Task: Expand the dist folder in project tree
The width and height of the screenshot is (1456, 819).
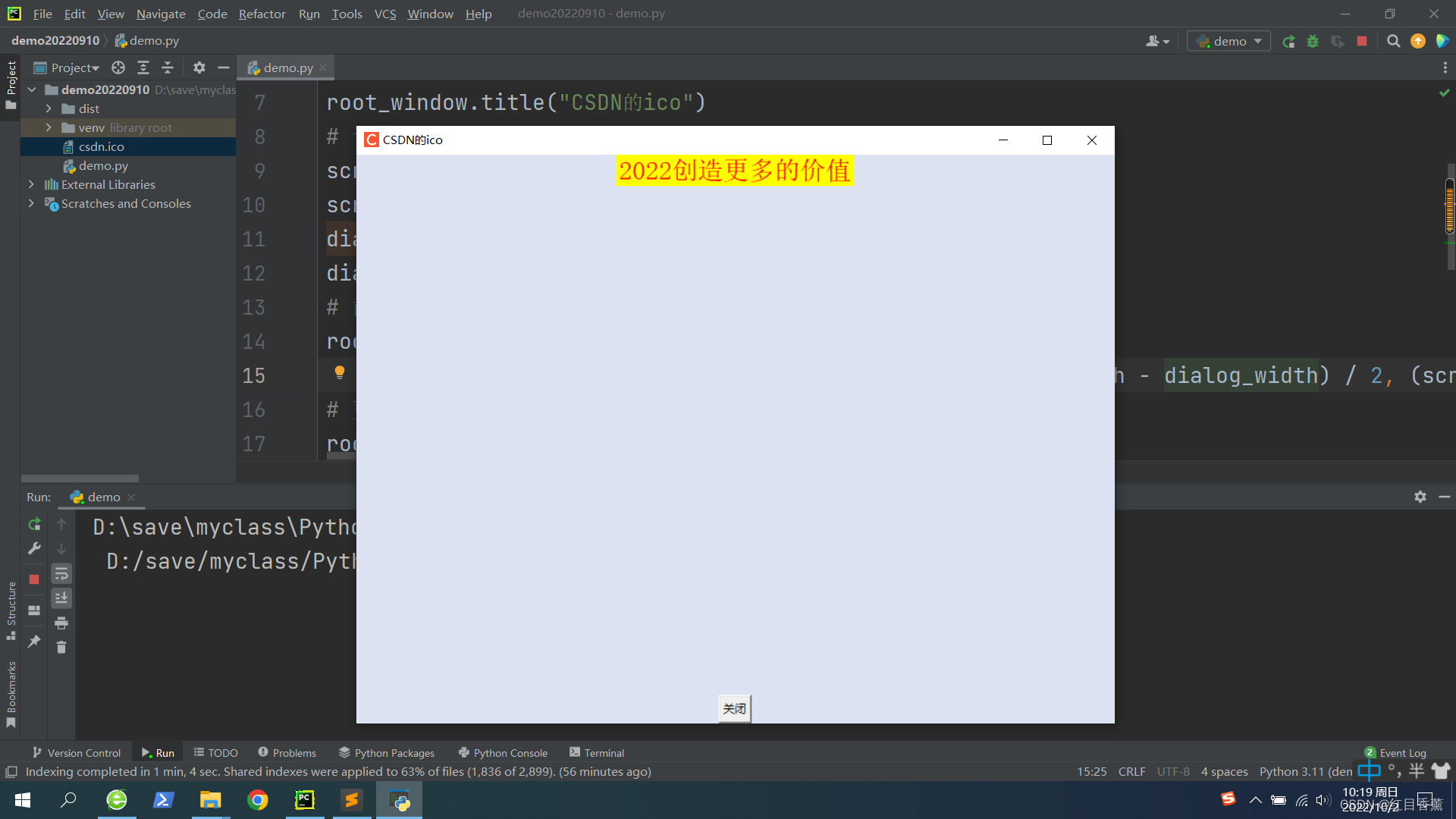Action: click(49, 109)
